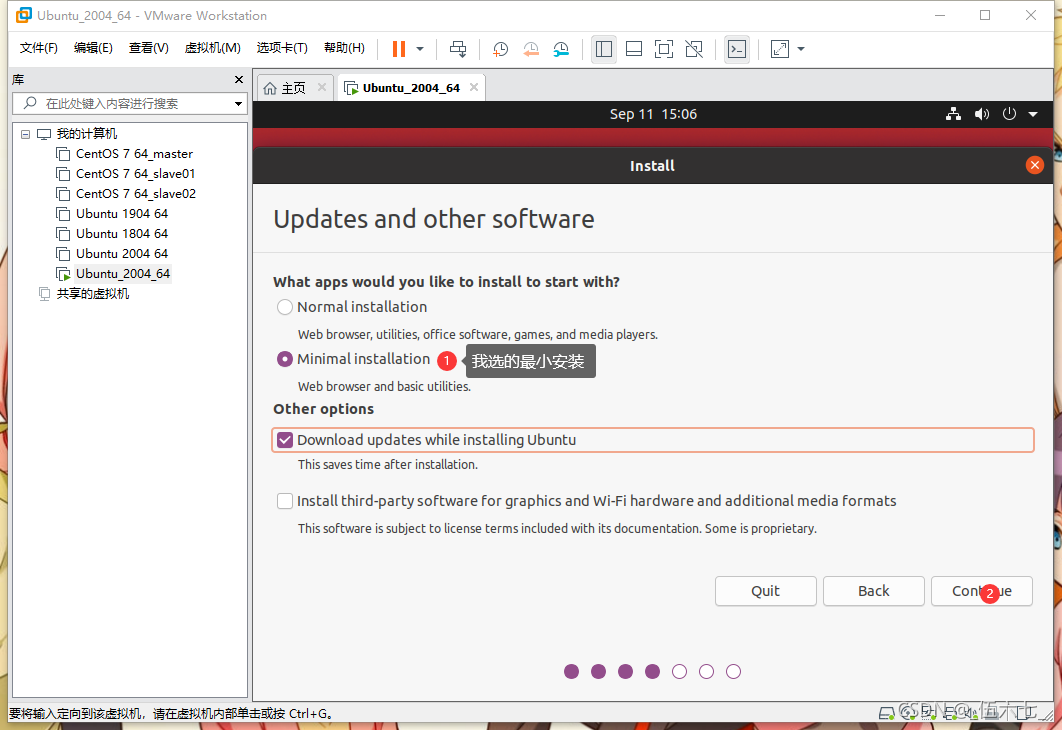The width and height of the screenshot is (1062, 730).
Task: Open Ubuntu system menu arrow
Action: pos(1033,114)
